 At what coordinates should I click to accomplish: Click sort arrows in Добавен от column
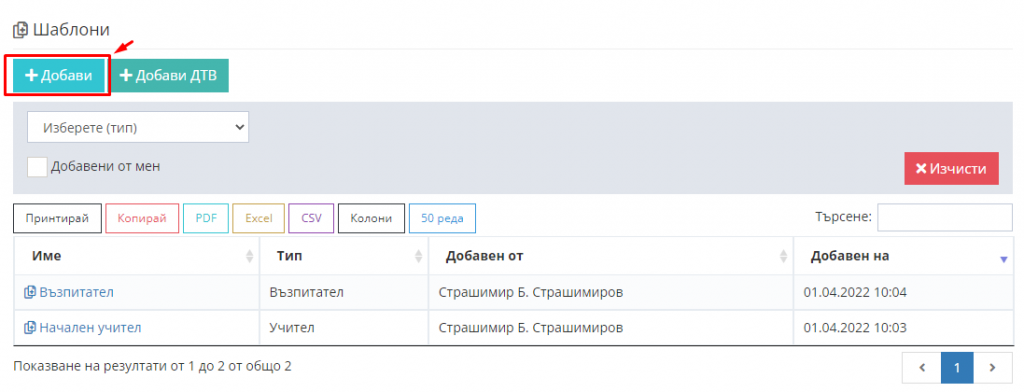pos(783,257)
